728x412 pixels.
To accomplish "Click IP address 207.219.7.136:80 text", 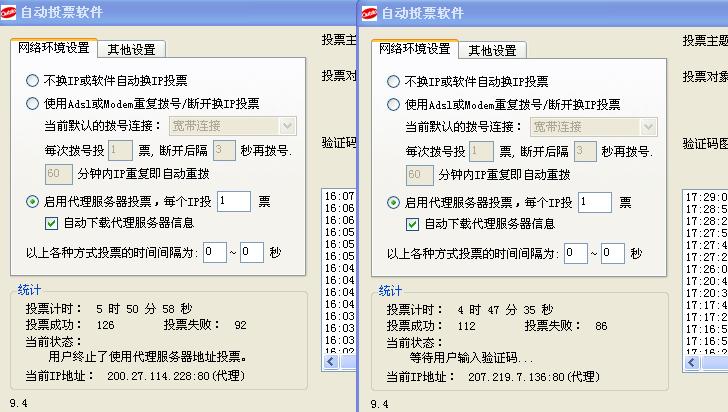I will coord(534,377).
